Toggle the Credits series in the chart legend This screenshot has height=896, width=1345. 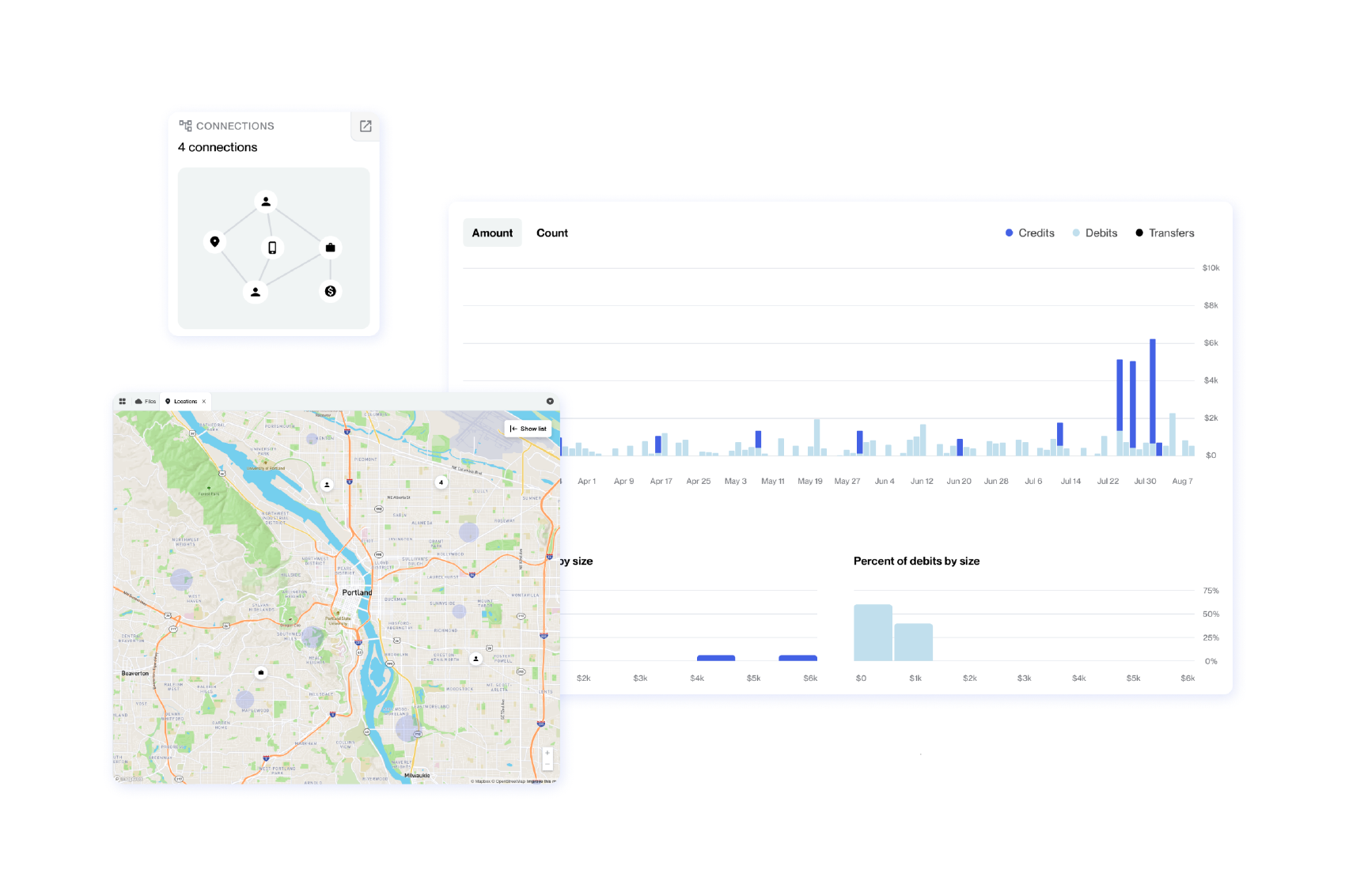click(x=1029, y=233)
